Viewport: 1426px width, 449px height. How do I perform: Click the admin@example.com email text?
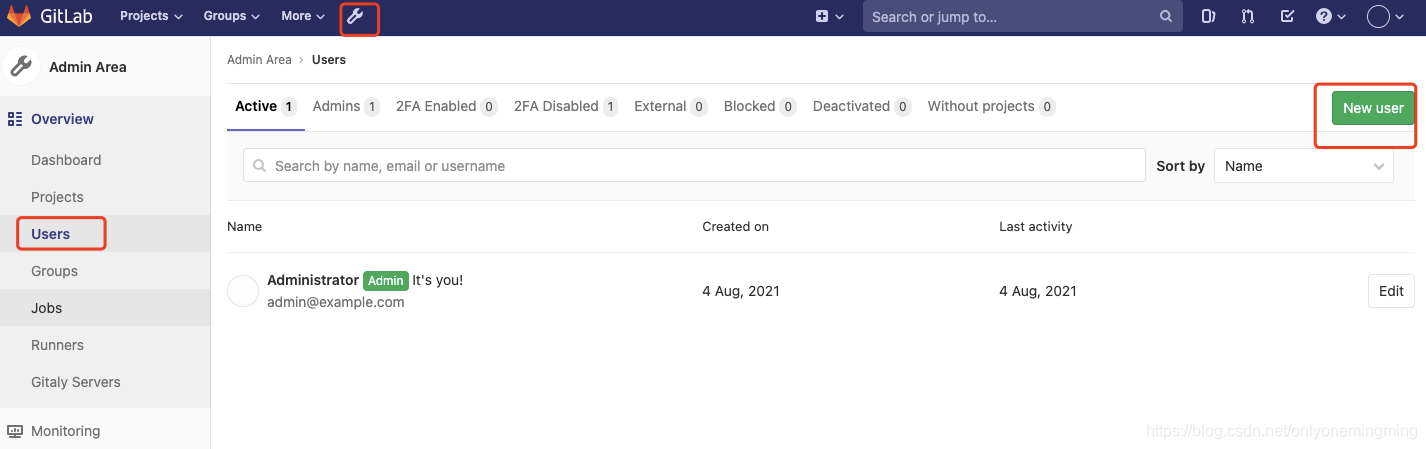(336, 302)
